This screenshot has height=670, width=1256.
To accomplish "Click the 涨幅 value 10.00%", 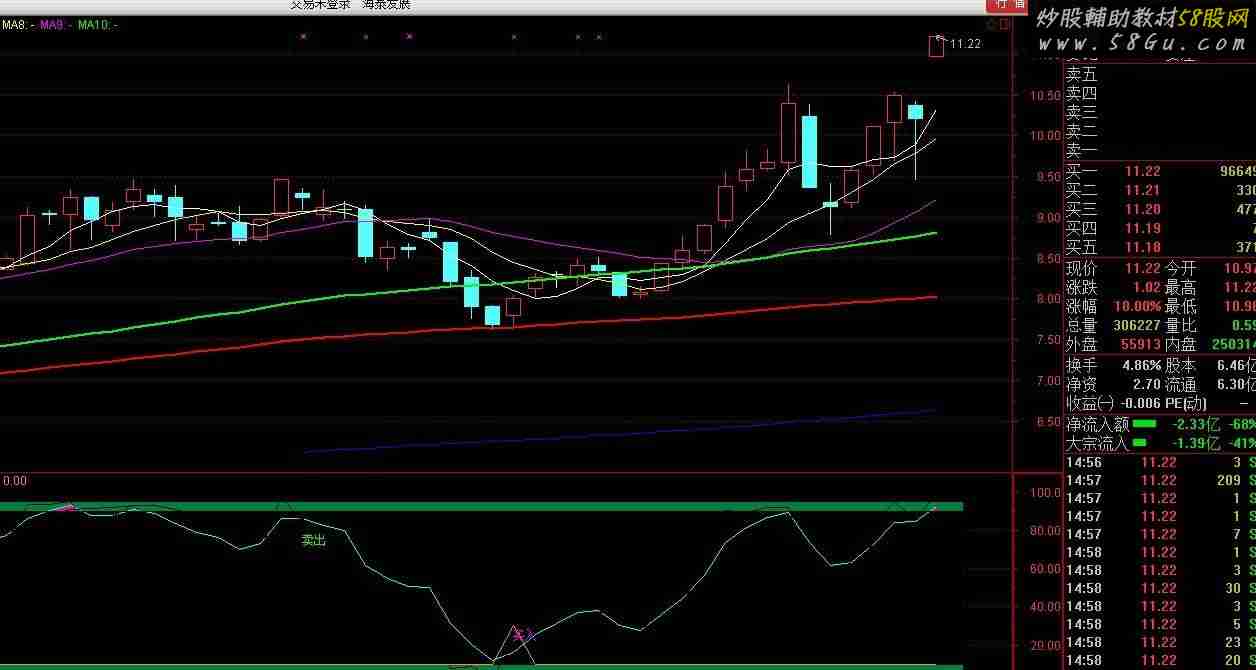I will coord(1138,306).
